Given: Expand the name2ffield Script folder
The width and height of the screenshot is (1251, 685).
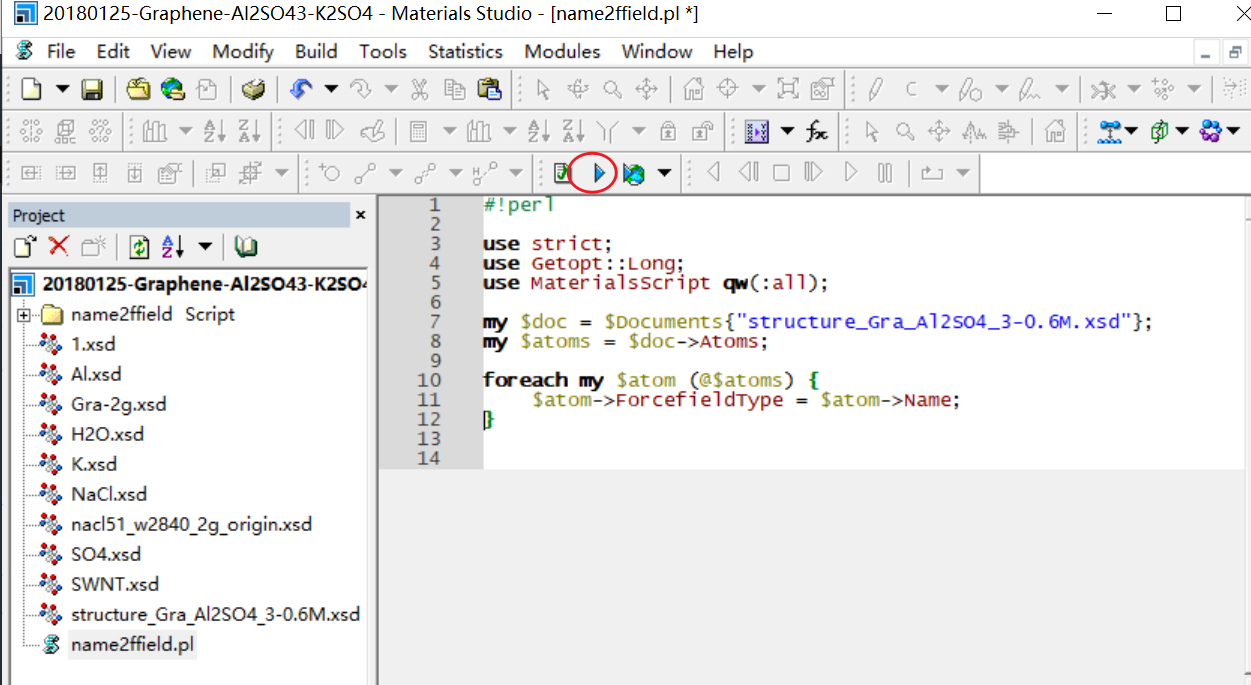Looking at the screenshot, I should point(23,315).
